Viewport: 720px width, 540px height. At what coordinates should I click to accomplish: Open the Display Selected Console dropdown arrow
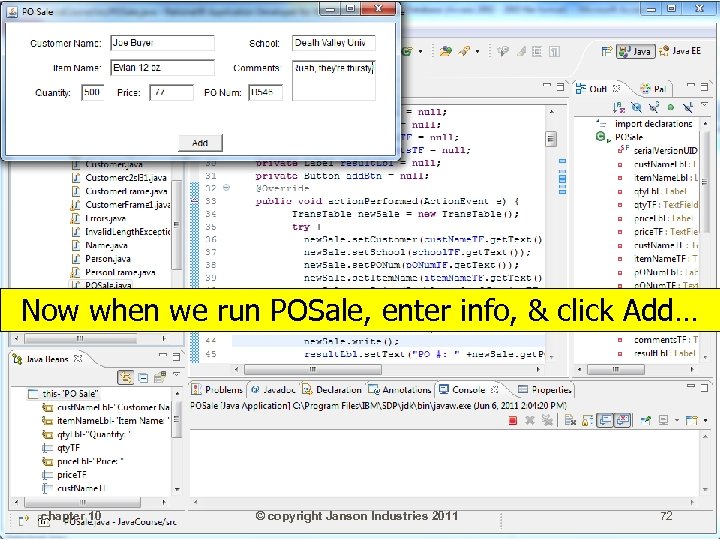(x=676, y=420)
